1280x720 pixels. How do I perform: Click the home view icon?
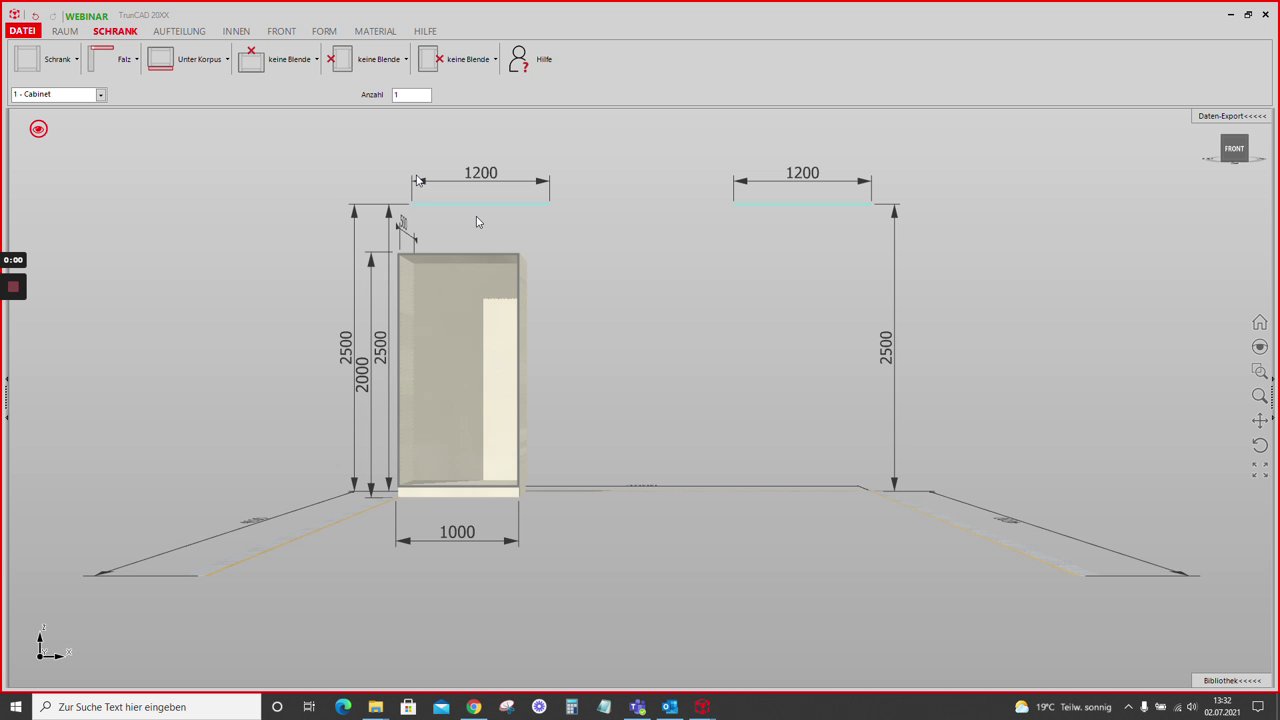point(1259,322)
